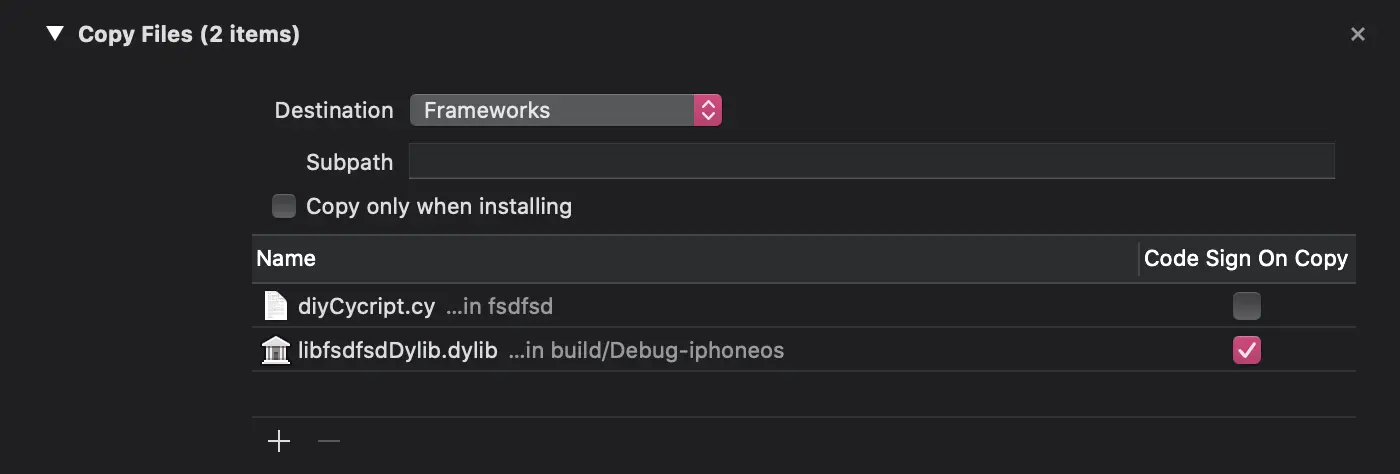Select the diyCycript.cy file name
Viewport: 1400px width, 474px height.
click(x=366, y=307)
